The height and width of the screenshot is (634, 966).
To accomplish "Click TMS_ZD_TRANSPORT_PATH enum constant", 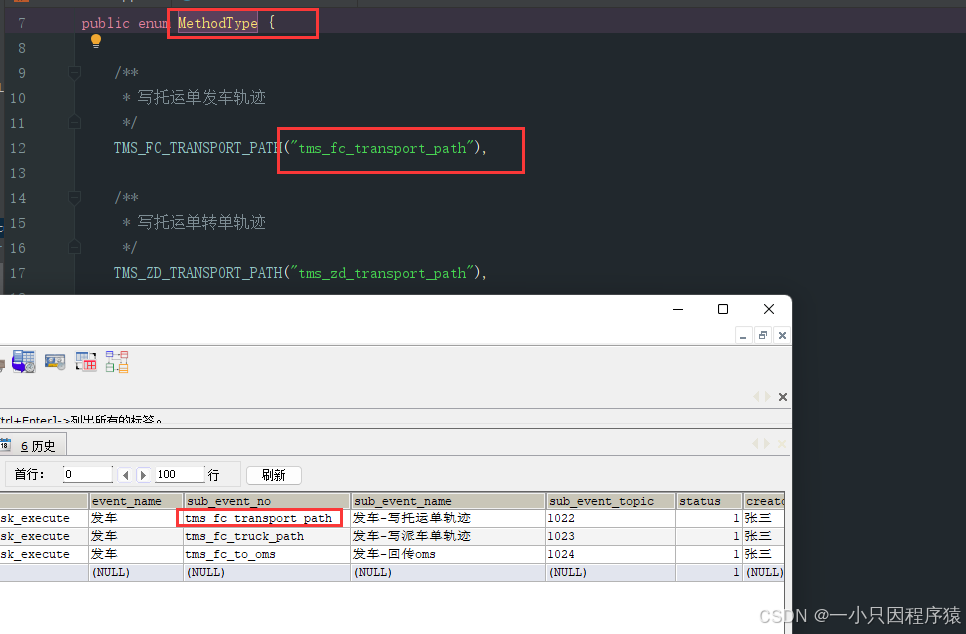I will pyautogui.click(x=198, y=273).
